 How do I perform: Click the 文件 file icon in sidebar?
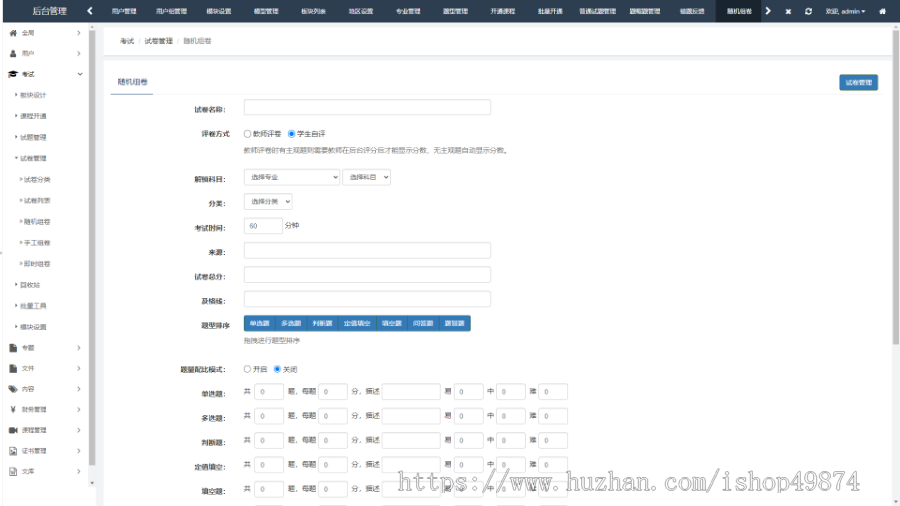click(13, 368)
